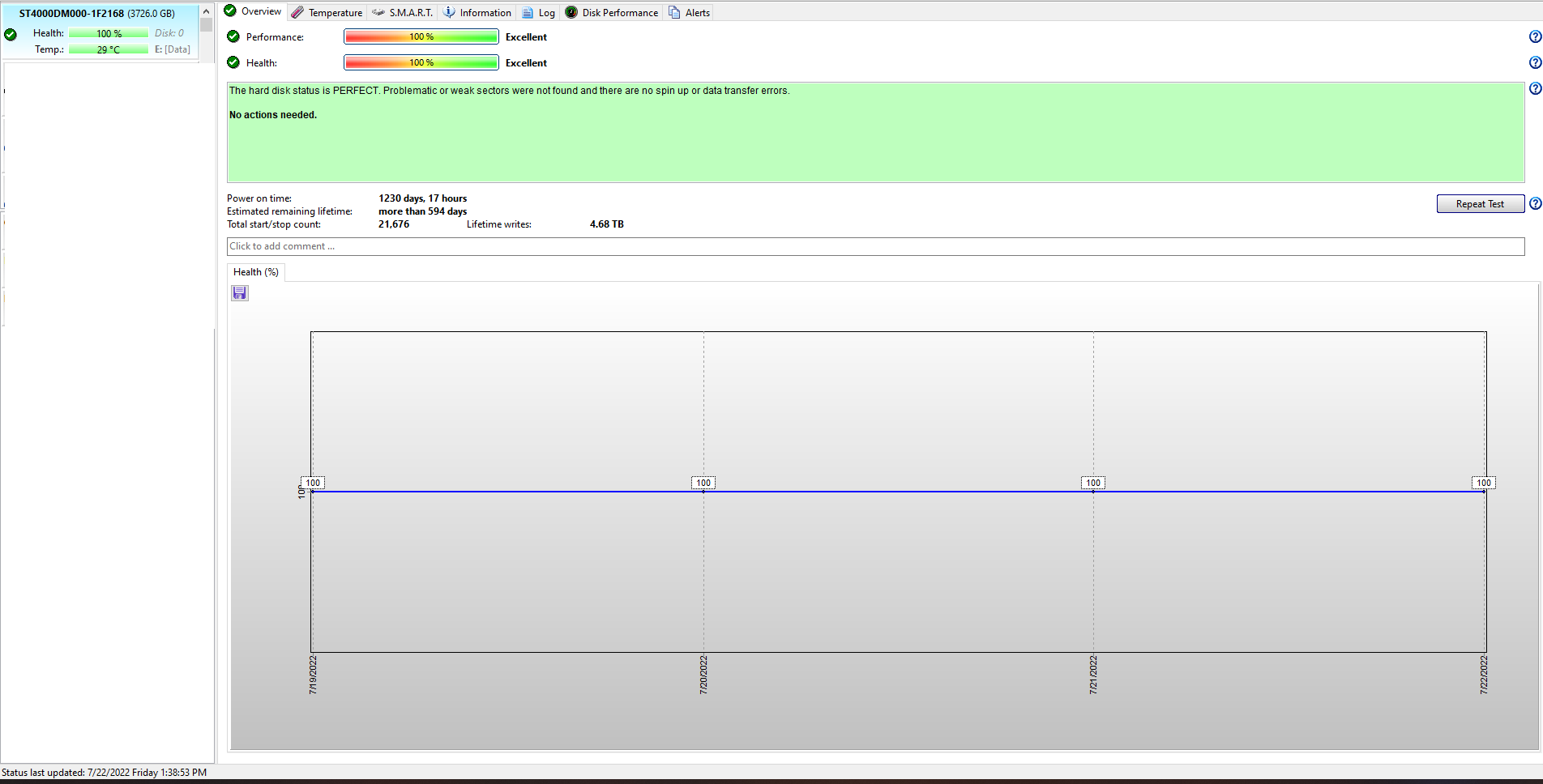Click the help icon beside the Performance bar
1543x784 pixels.
pos(1535,36)
